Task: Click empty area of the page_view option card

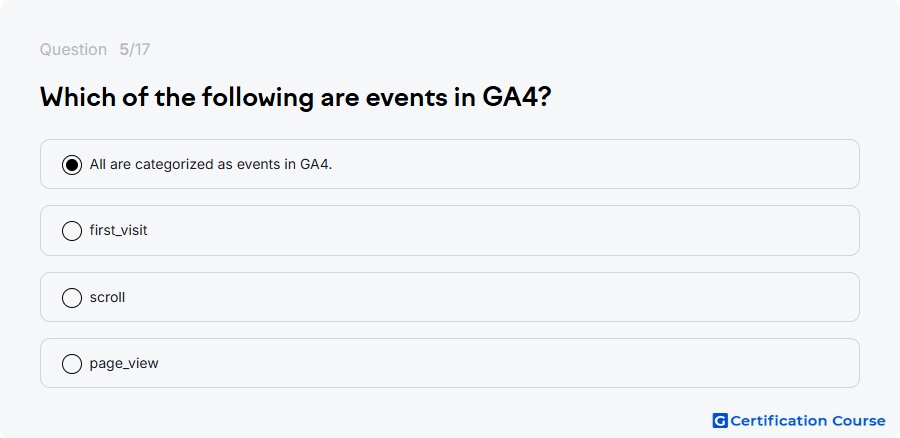Action: click(x=505, y=363)
